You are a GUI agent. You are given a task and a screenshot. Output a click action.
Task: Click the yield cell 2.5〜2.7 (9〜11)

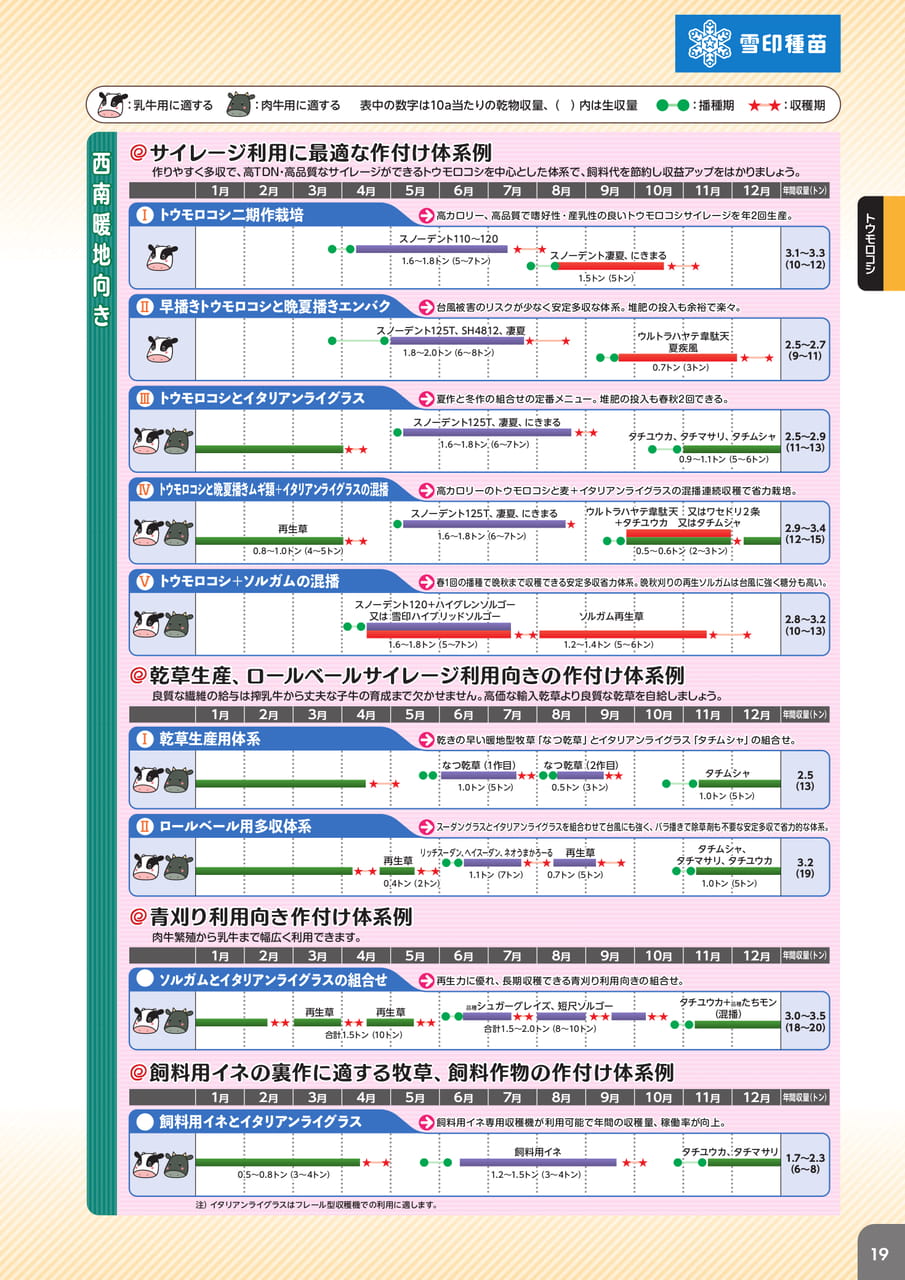[x=805, y=349]
